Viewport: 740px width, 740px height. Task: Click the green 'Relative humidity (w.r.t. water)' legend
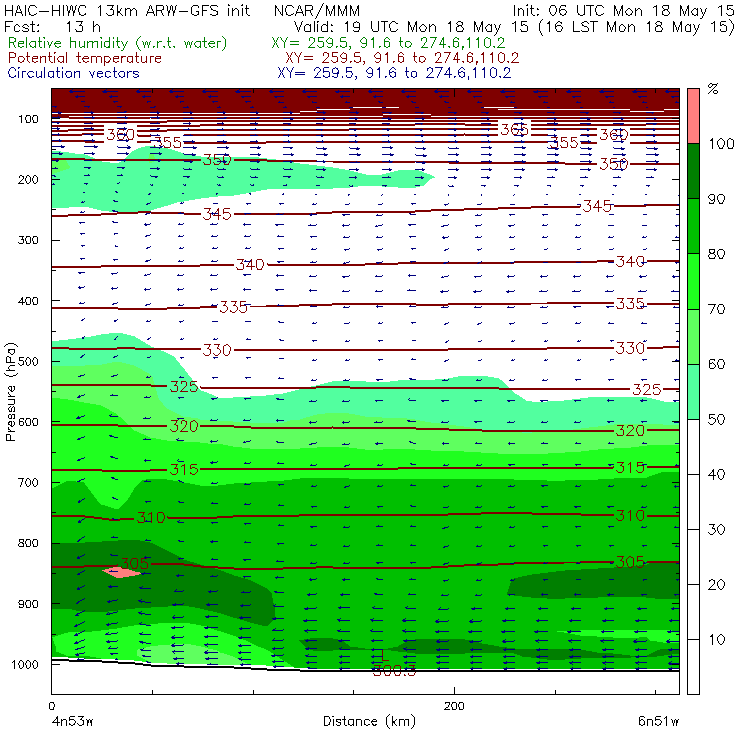coord(118,43)
